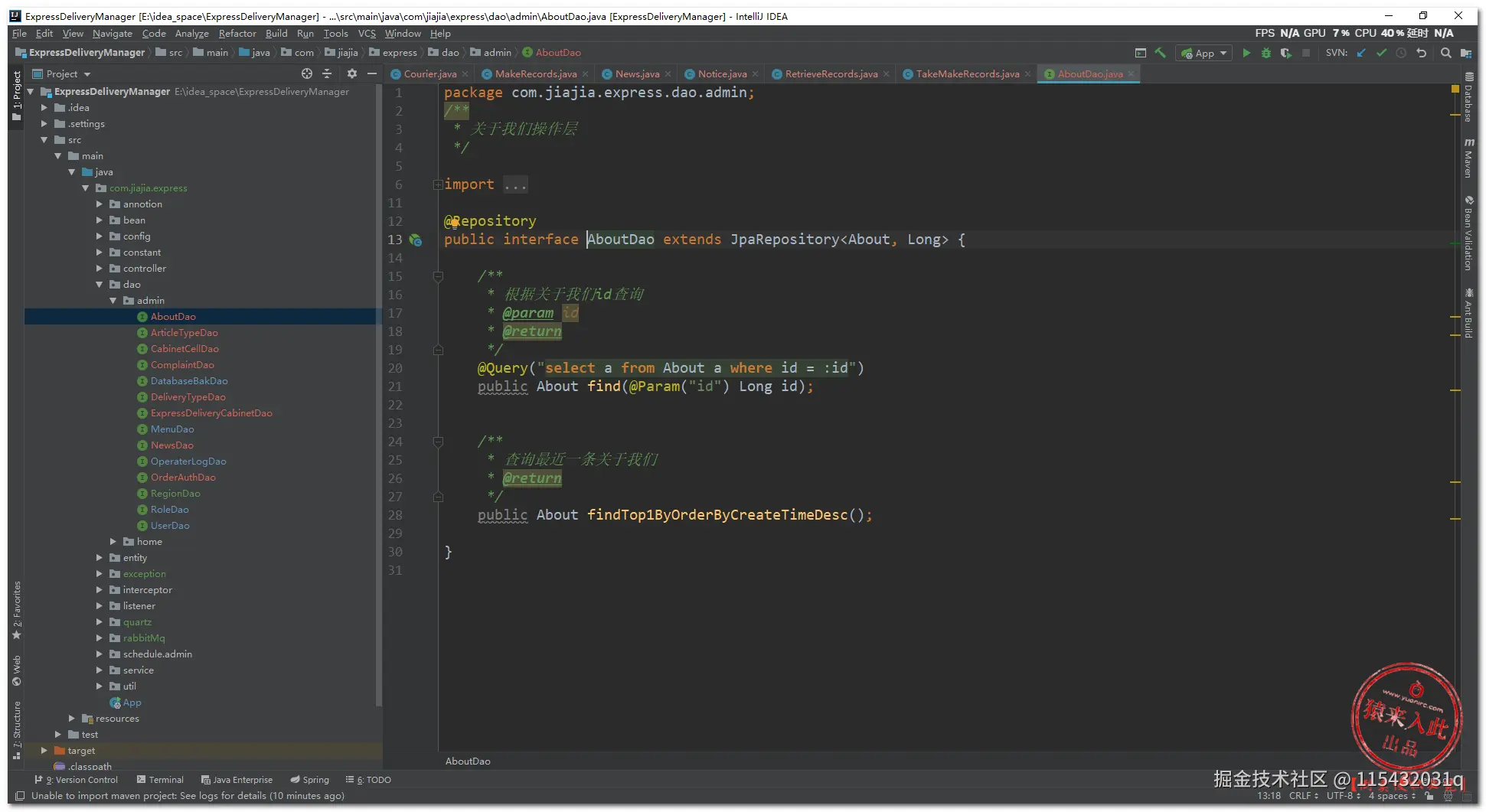1486x812 pixels.
Task: Click SVN Update Project blue arrow
Action: tap(1361, 53)
